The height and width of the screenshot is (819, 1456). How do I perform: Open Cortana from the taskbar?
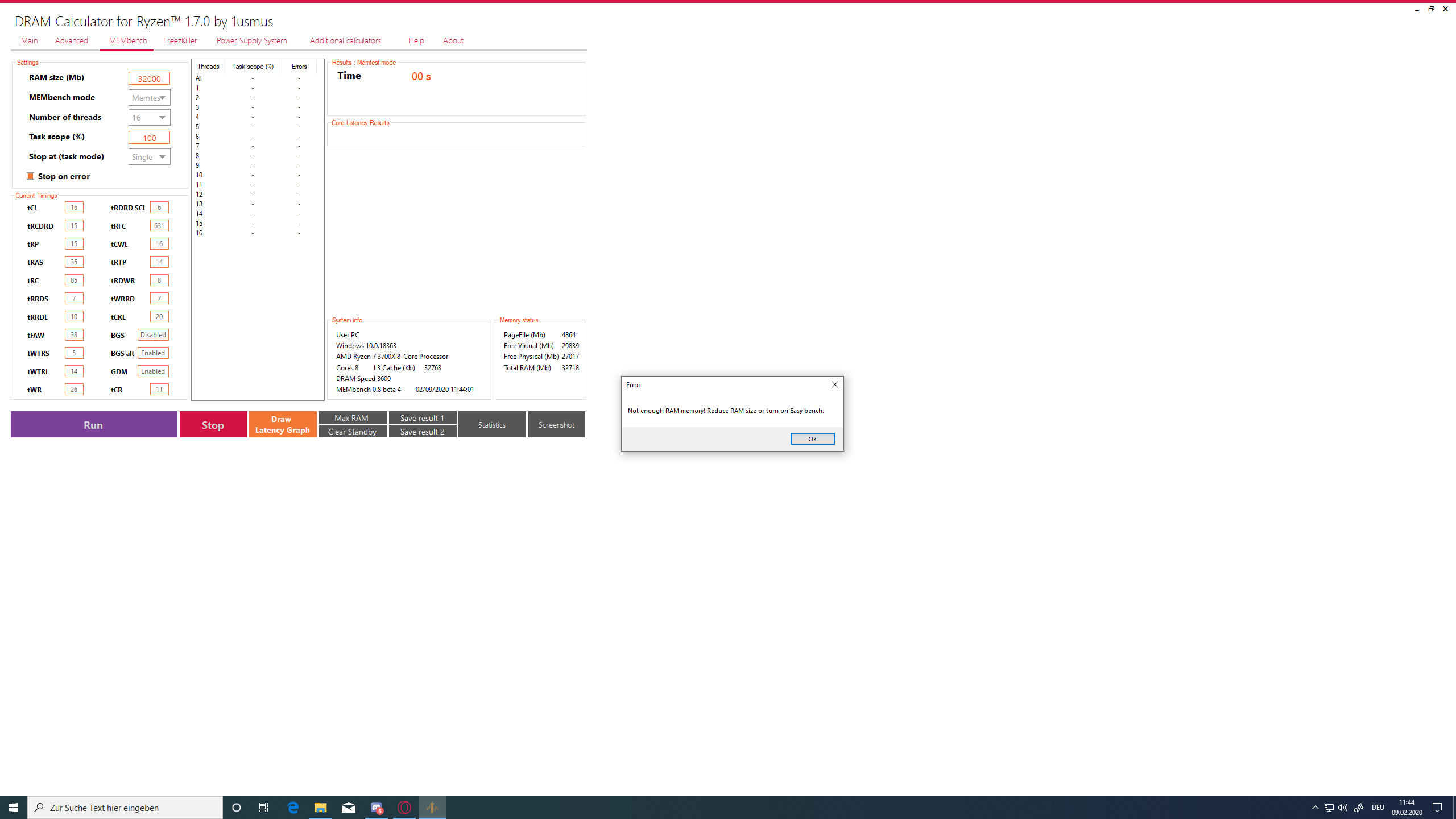[237, 808]
